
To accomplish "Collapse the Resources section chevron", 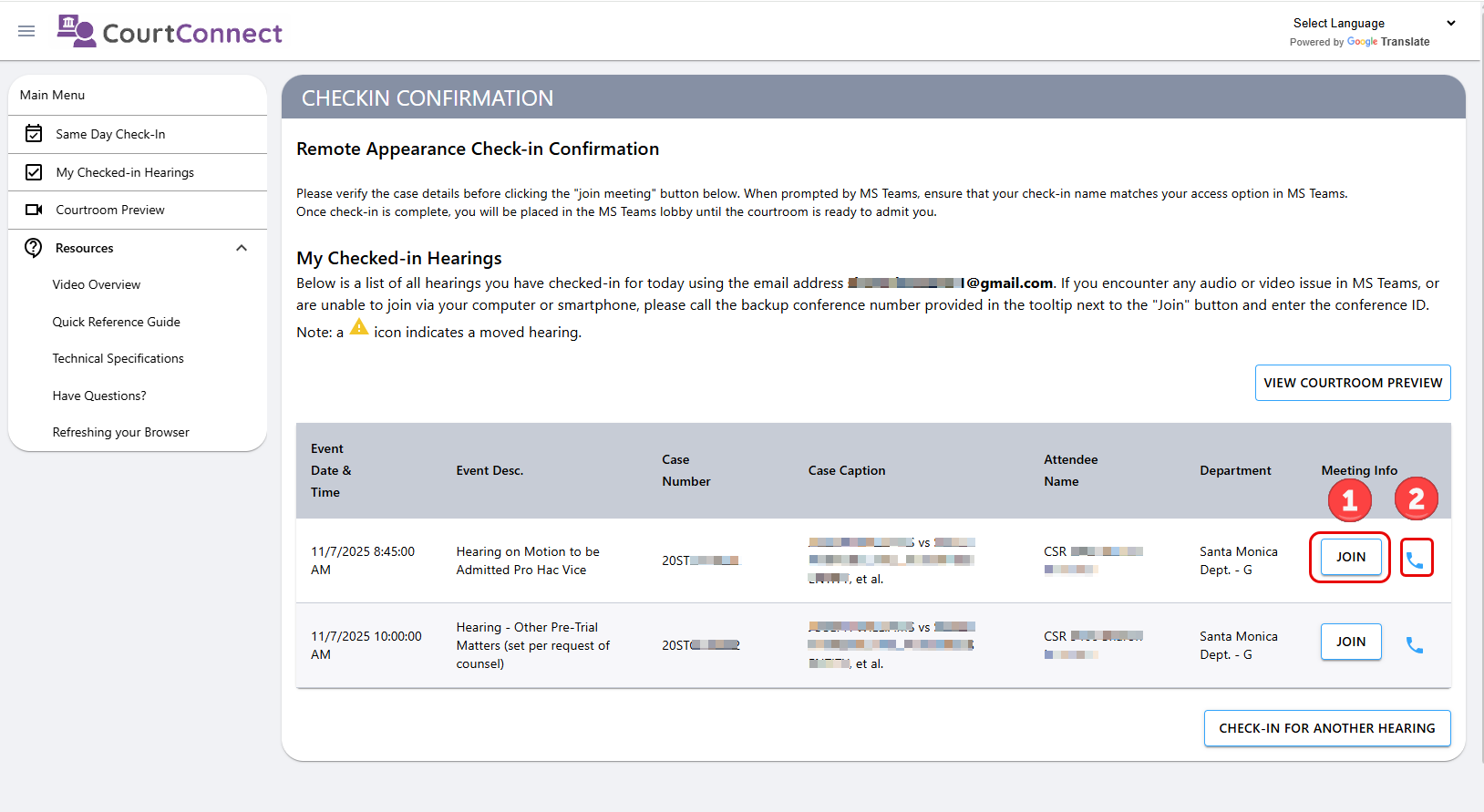I will 242,248.
